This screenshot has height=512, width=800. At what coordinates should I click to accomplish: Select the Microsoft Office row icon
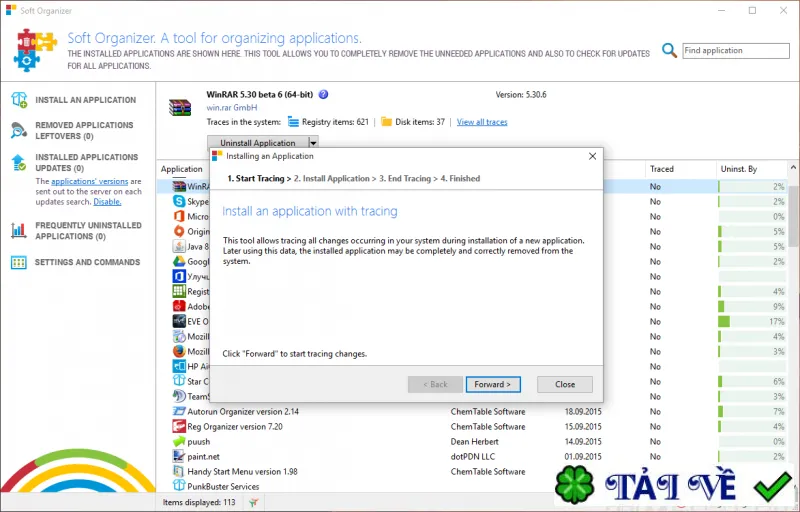[x=179, y=216]
